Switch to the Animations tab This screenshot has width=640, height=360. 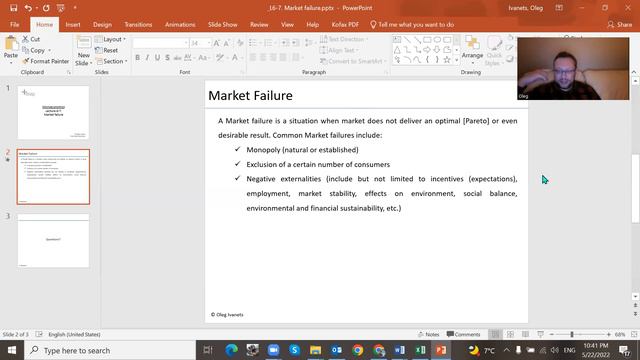pyautogui.click(x=180, y=24)
